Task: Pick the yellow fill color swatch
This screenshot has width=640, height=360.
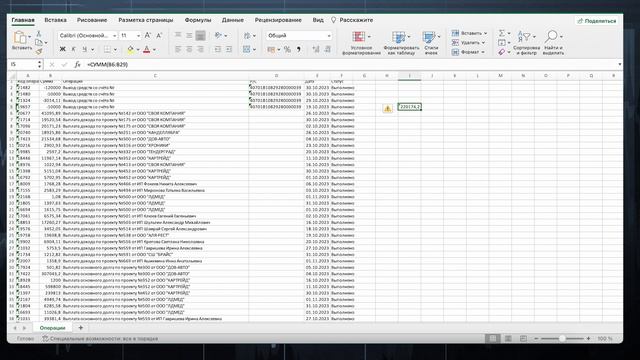Action: click(x=130, y=50)
